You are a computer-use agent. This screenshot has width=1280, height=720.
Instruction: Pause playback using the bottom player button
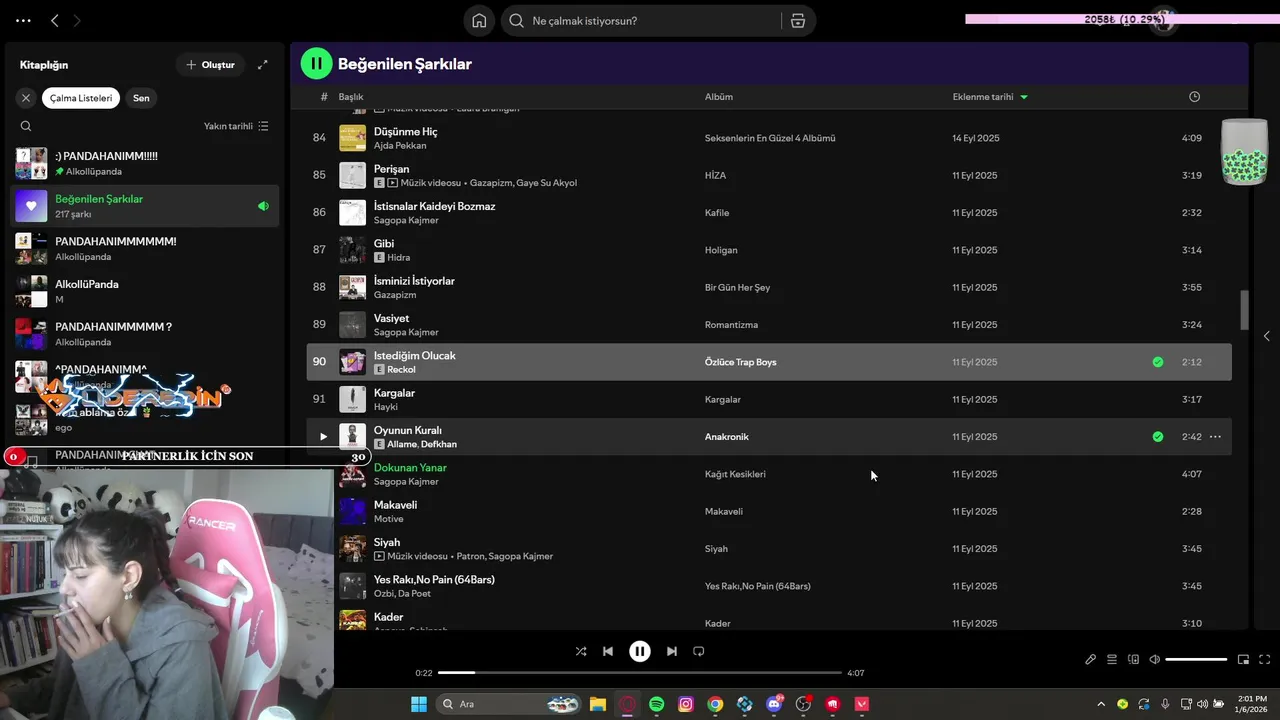click(x=640, y=651)
